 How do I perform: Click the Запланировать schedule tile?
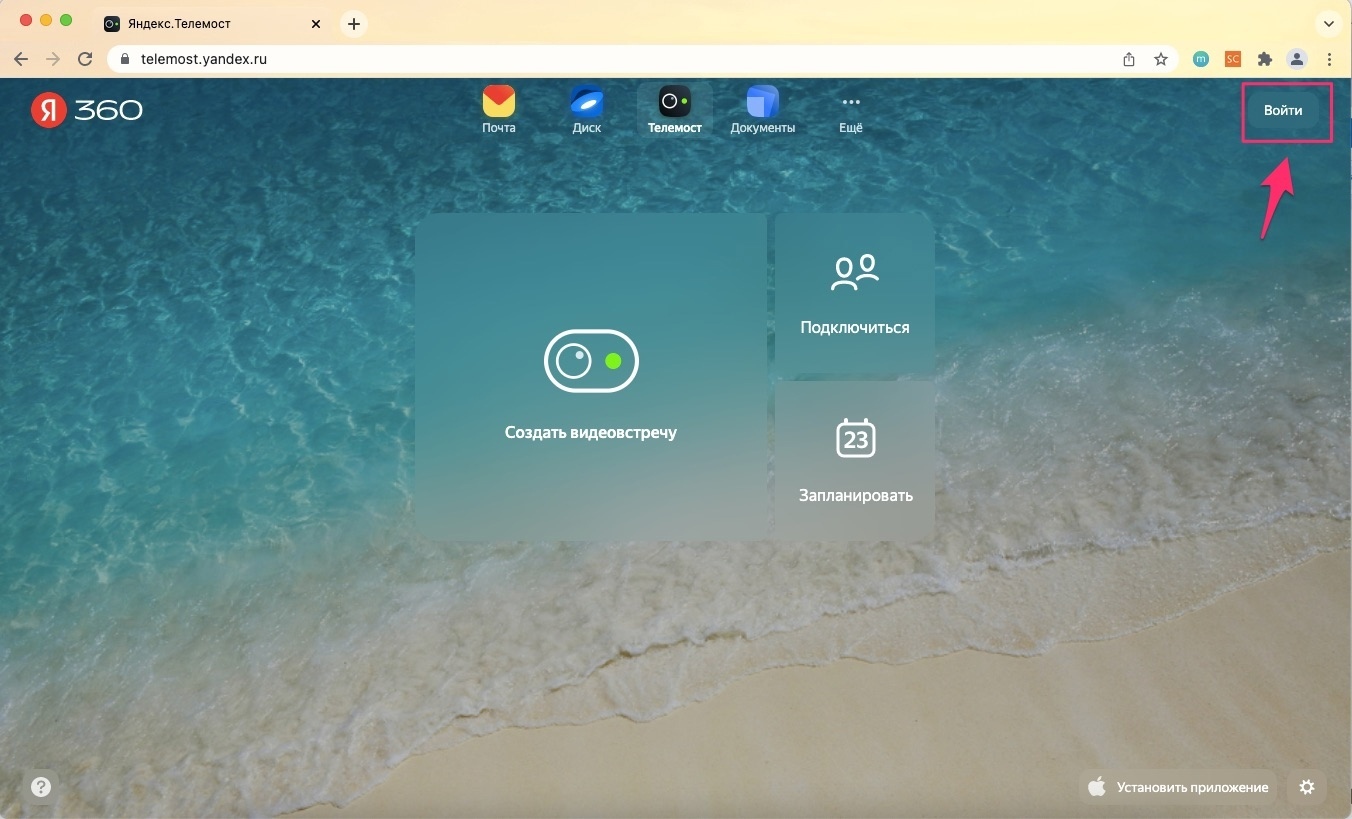coord(855,461)
